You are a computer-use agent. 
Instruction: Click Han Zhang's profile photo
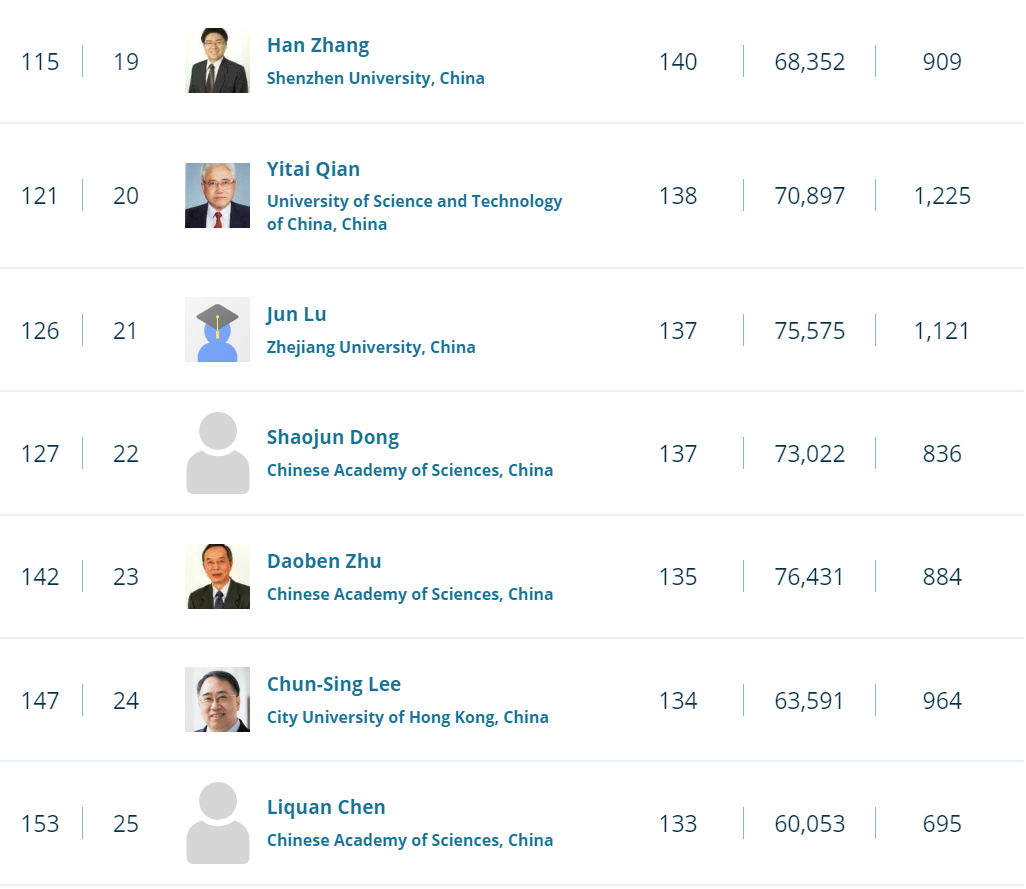point(217,61)
